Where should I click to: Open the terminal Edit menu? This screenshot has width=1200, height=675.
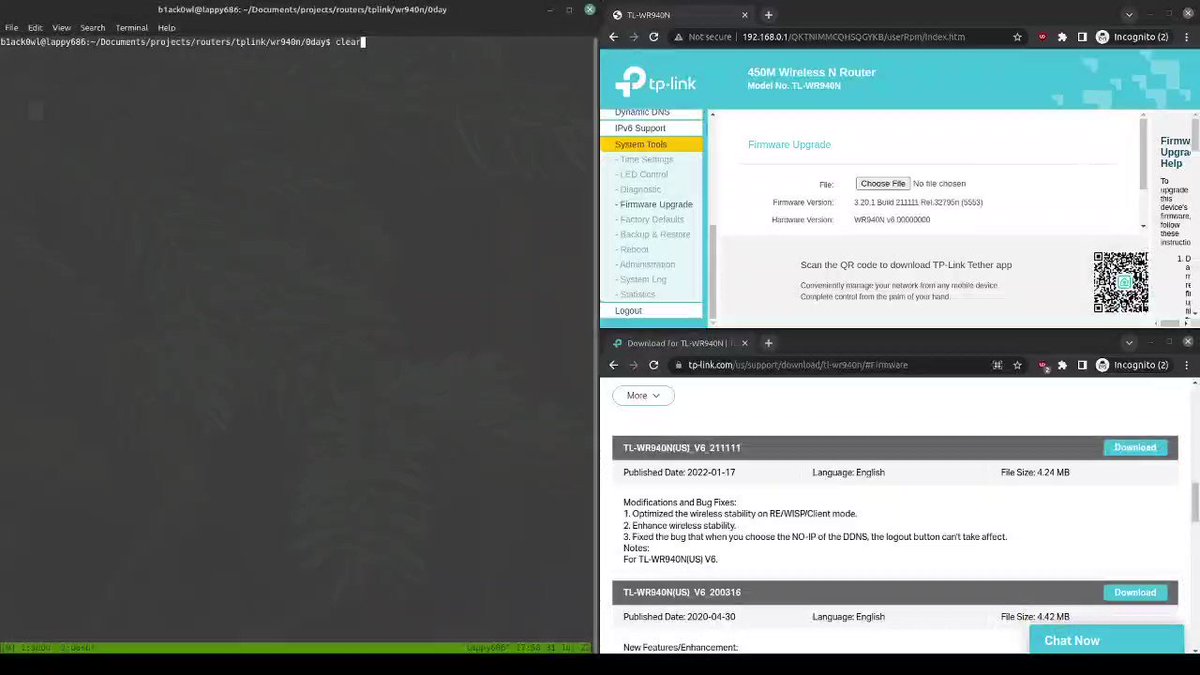pos(35,28)
